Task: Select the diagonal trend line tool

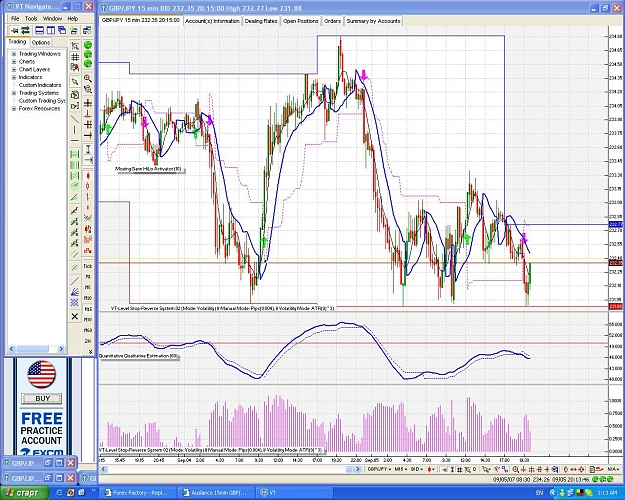Action: tap(75, 119)
